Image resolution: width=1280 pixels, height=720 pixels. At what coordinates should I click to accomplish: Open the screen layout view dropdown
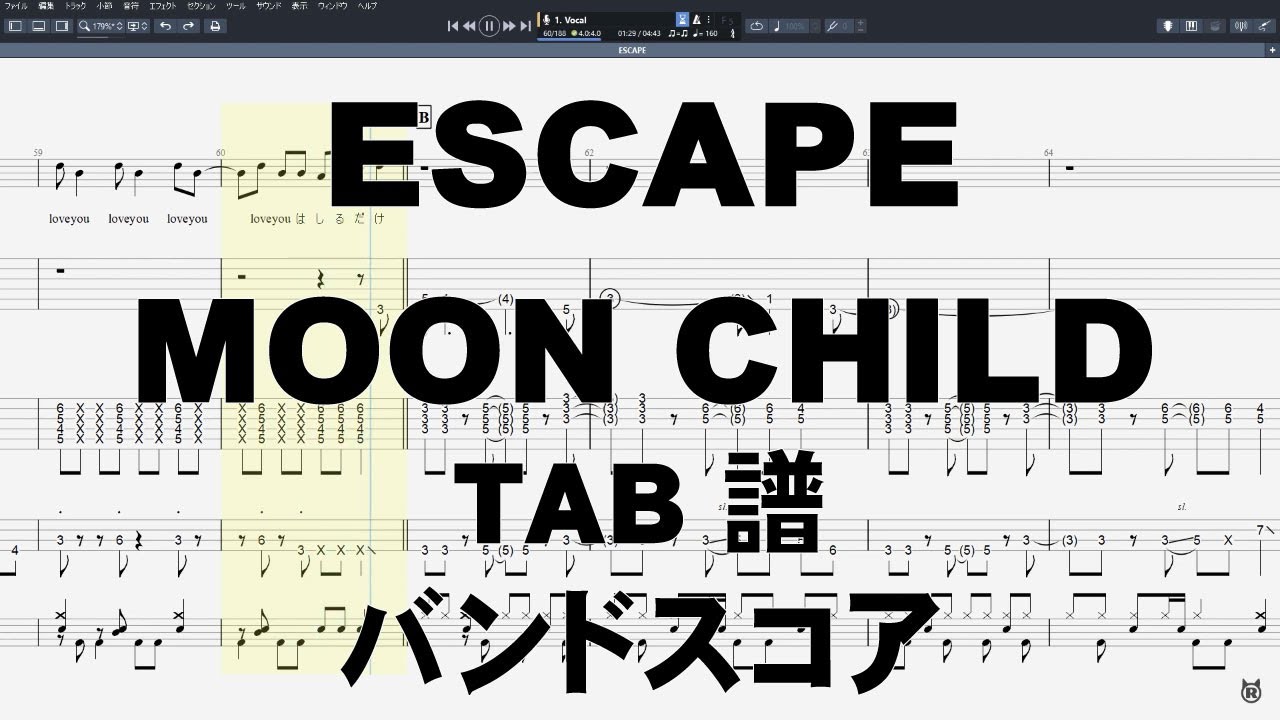[x=138, y=26]
